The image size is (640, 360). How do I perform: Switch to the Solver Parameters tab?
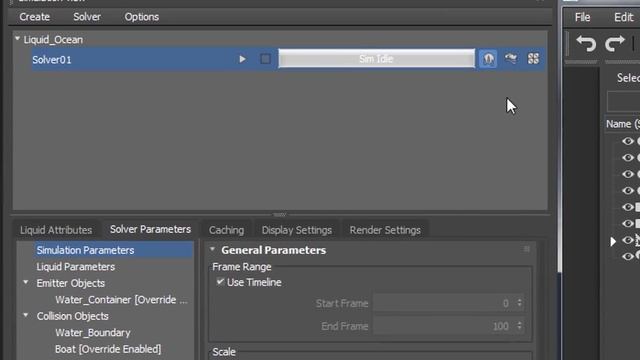pos(150,229)
